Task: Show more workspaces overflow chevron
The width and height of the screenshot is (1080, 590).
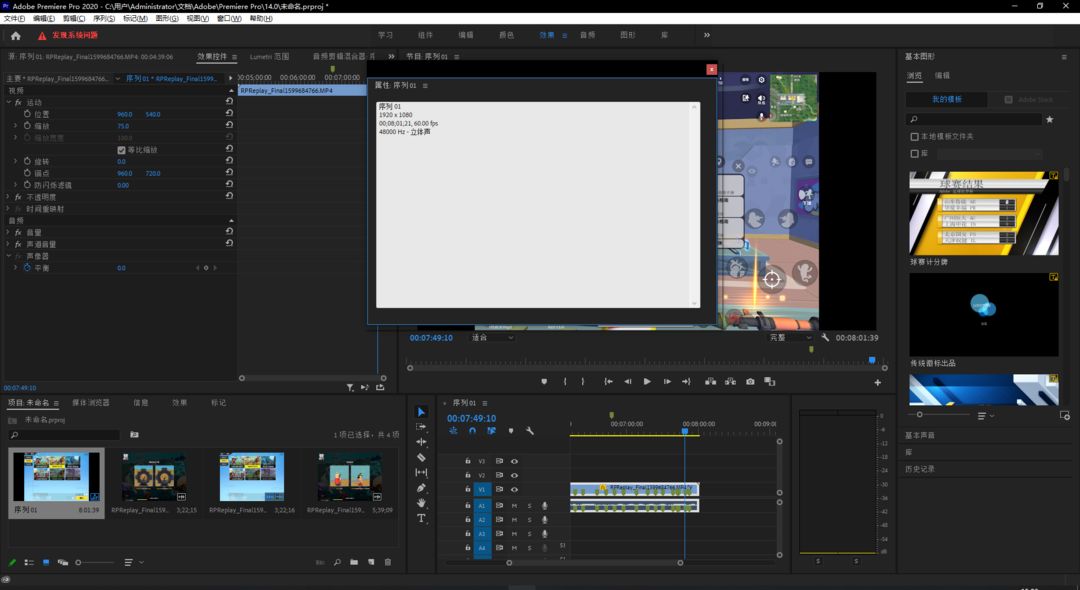Action: click(x=707, y=35)
